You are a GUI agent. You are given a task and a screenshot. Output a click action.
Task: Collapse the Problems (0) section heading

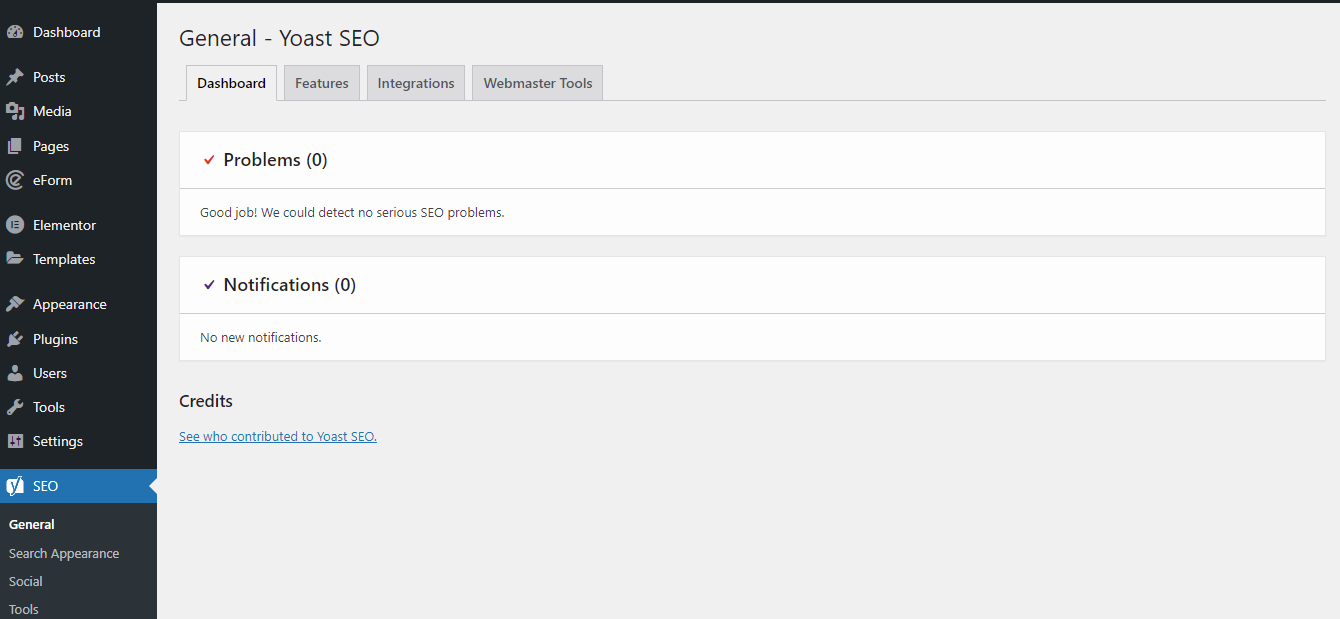point(276,160)
